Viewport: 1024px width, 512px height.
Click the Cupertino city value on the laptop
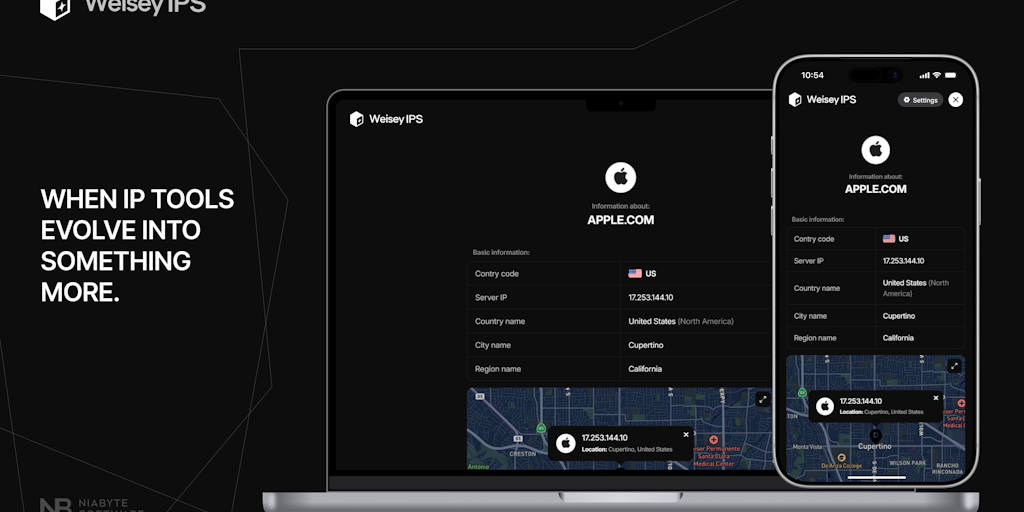(646, 345)
